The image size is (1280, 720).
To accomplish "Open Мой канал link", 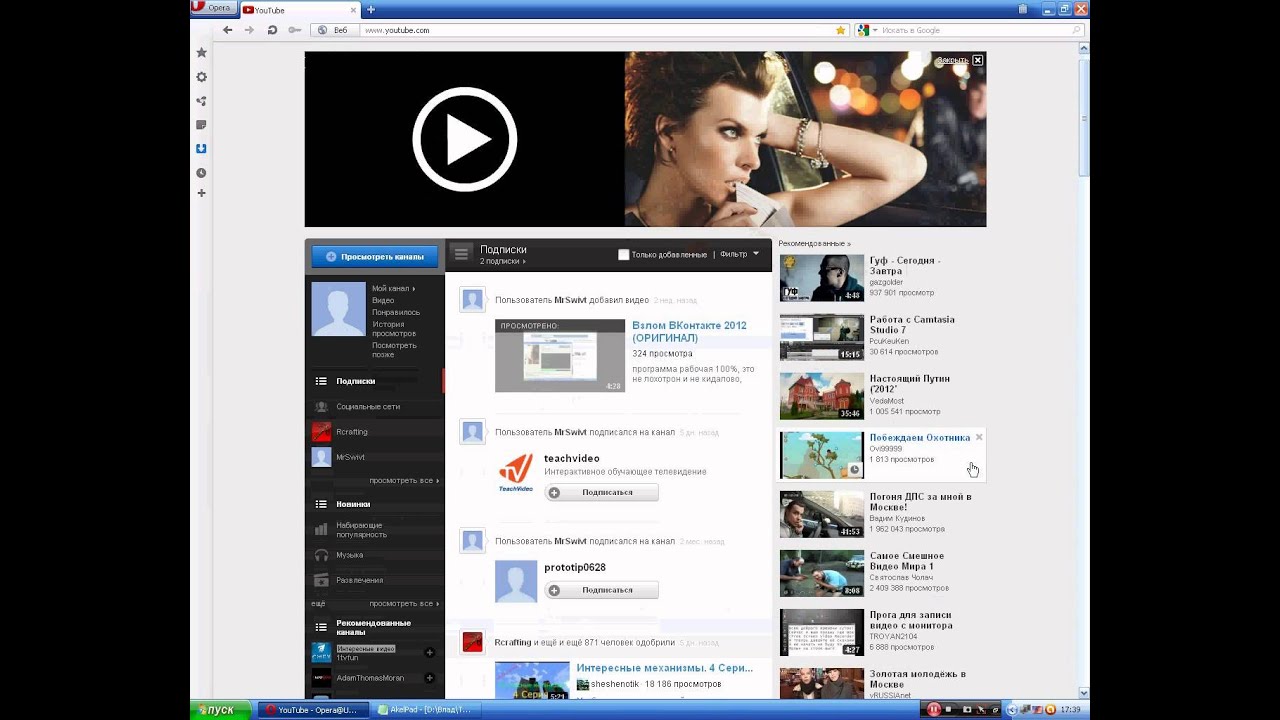I will [x=393, y=288].
